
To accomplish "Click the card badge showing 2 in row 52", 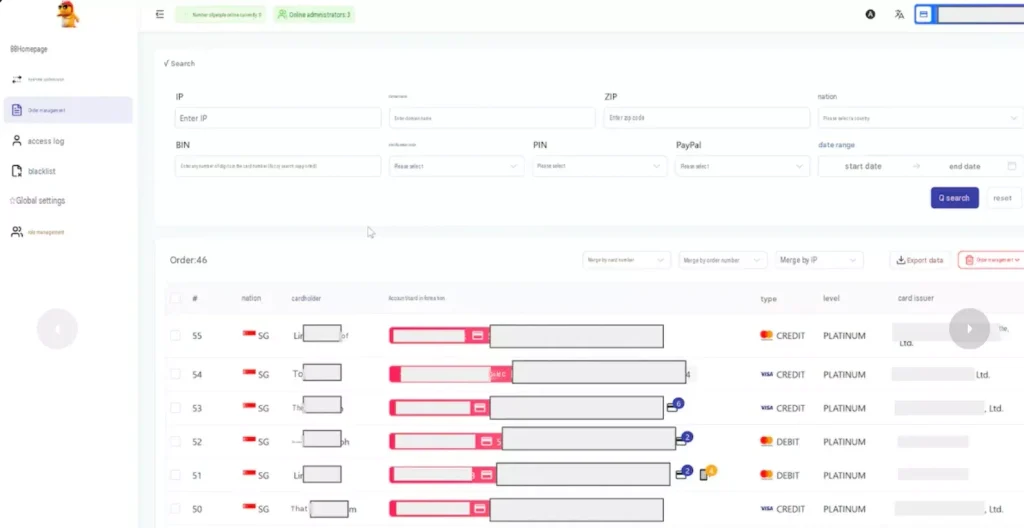I will (684, 438).
